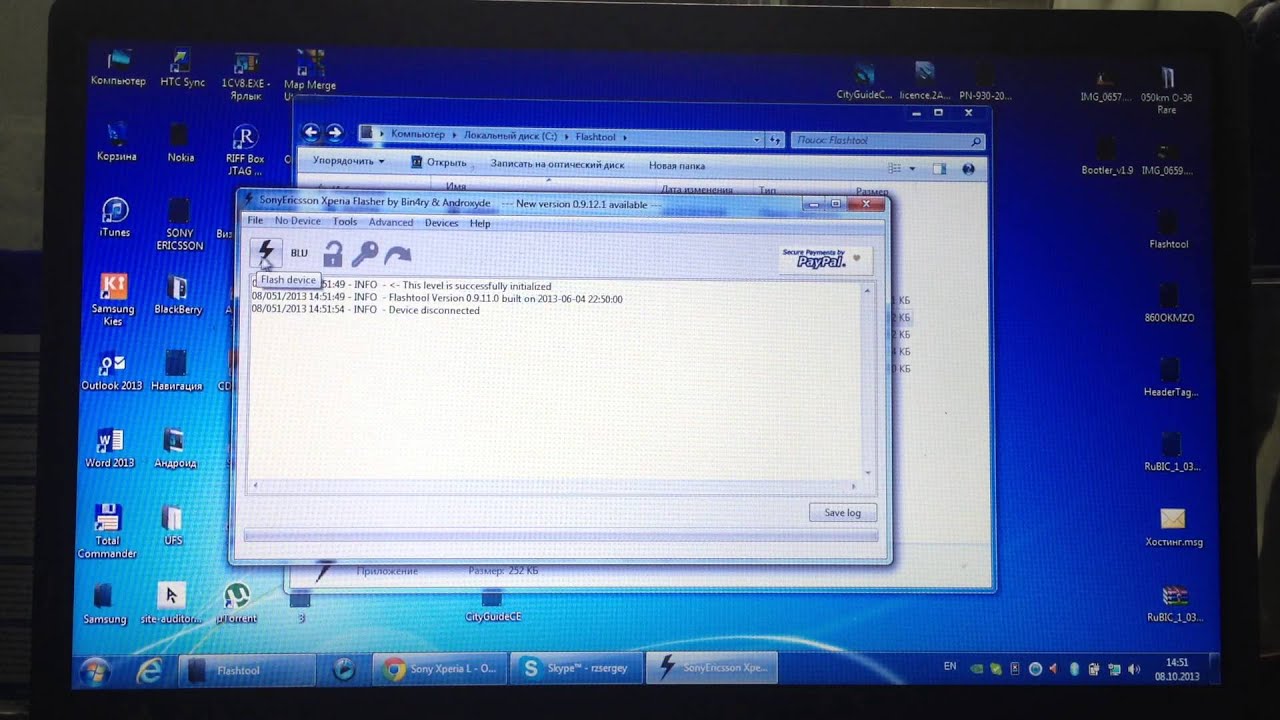1280x720 pixels.
Task: Select the Word 2013 desktop icon
Action: pos(110,449)
